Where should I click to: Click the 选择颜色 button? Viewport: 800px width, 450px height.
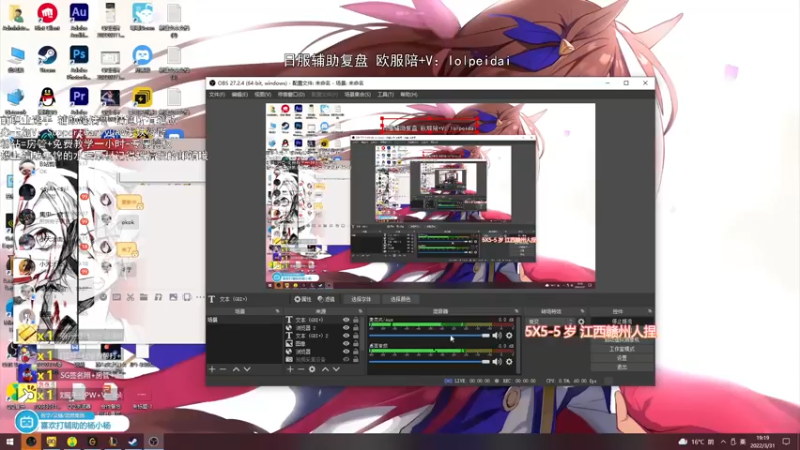pos(400,299)
